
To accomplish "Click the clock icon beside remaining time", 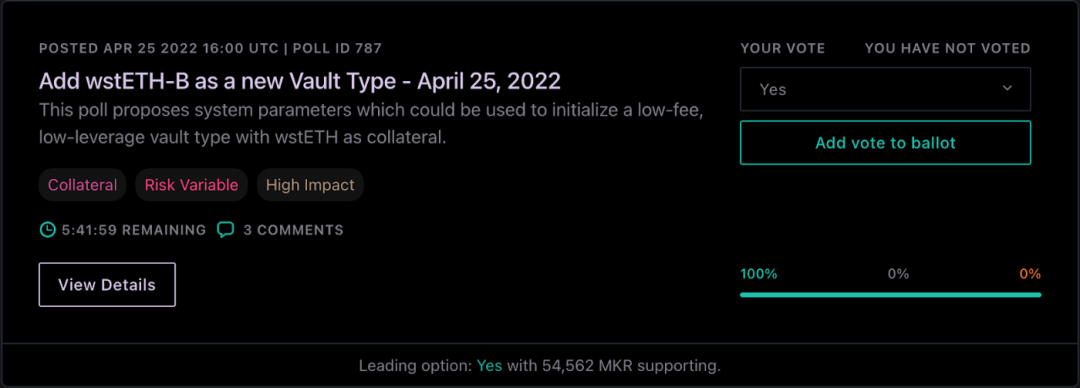I will [x=47, y=229].
